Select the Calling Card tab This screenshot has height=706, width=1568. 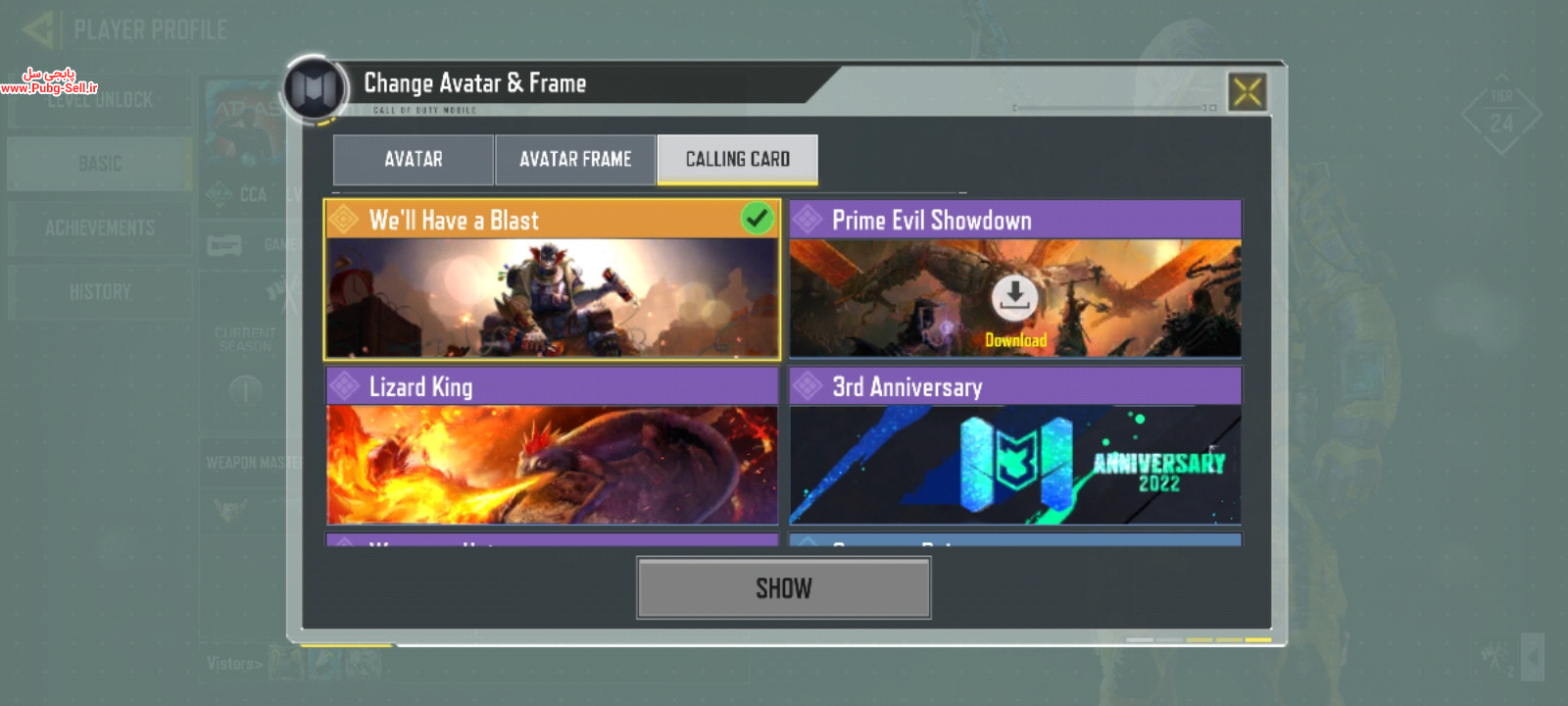click(x=738, y=160)
